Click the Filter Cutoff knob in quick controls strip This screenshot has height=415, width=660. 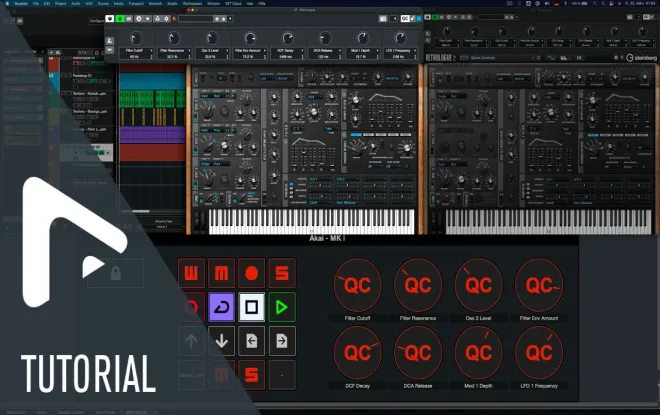coord(136,38)
